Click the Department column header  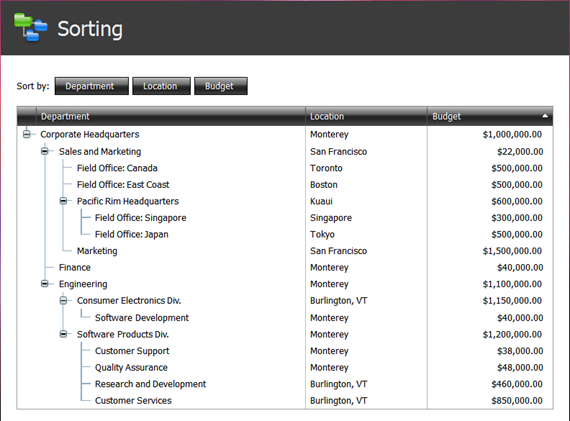170,116
